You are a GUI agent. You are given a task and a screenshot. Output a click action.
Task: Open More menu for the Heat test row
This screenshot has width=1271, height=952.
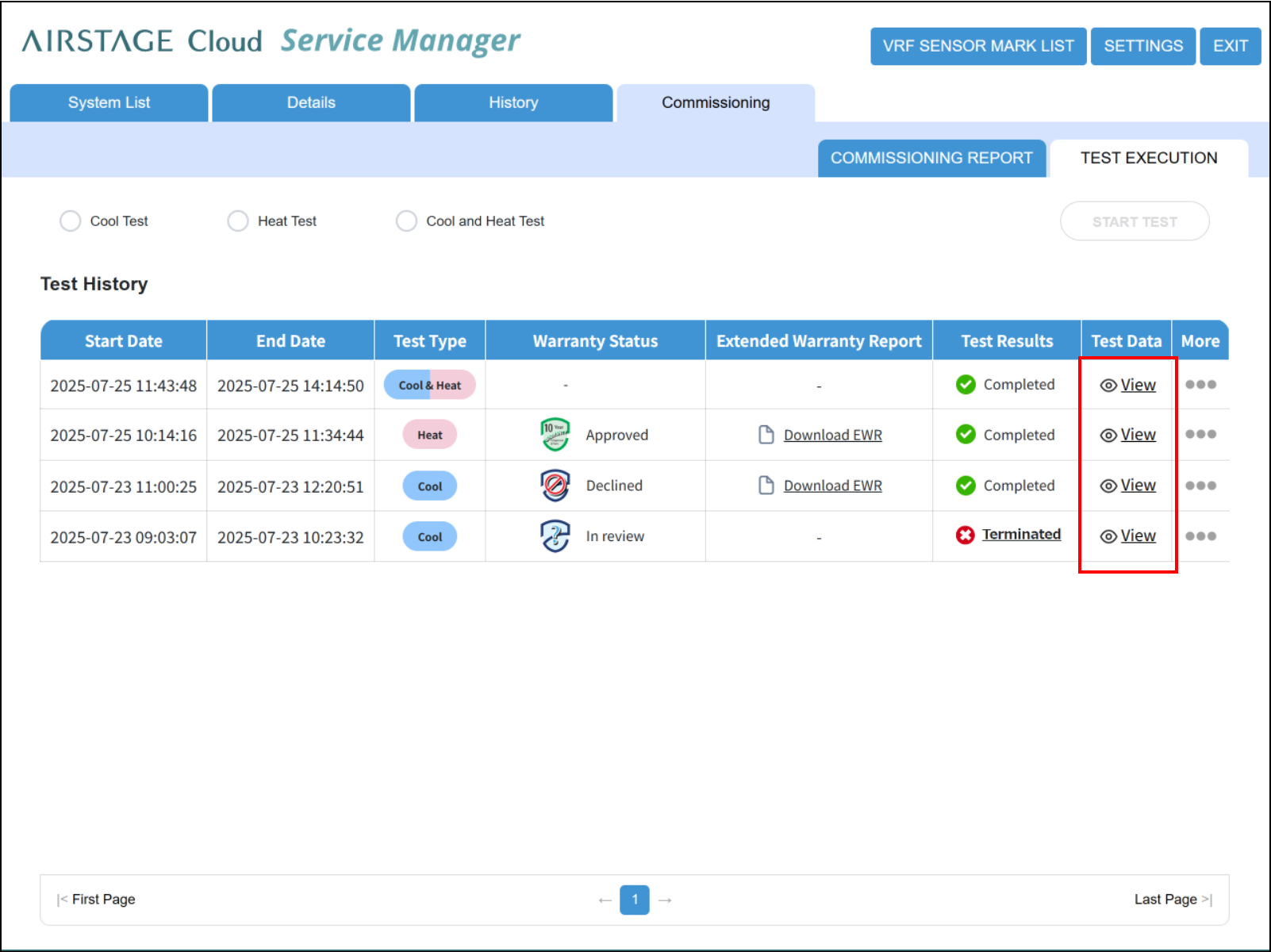[x=1201, y=435]
